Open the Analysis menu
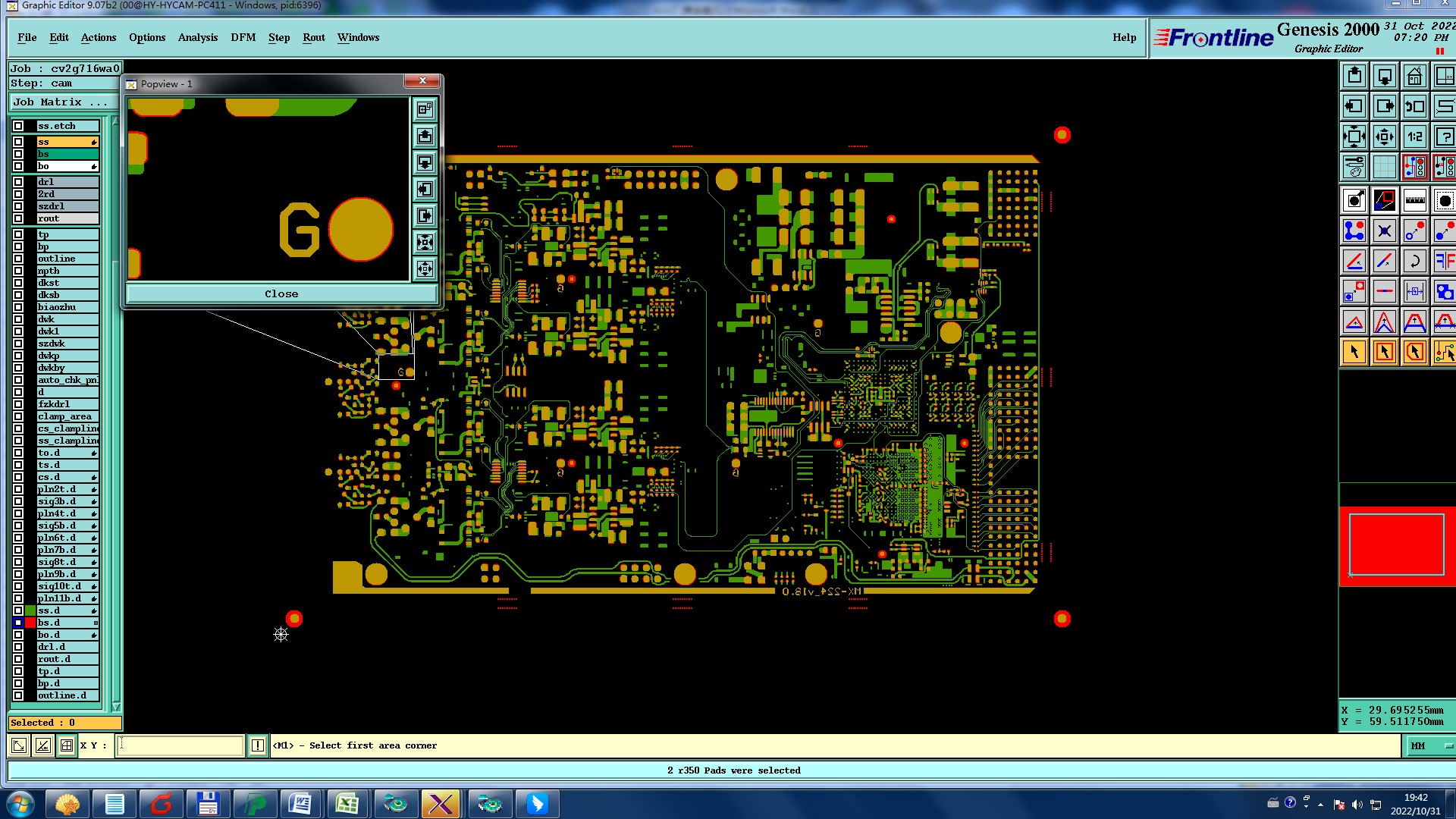Screen dimensions: 1456x819 coord(197,37)
